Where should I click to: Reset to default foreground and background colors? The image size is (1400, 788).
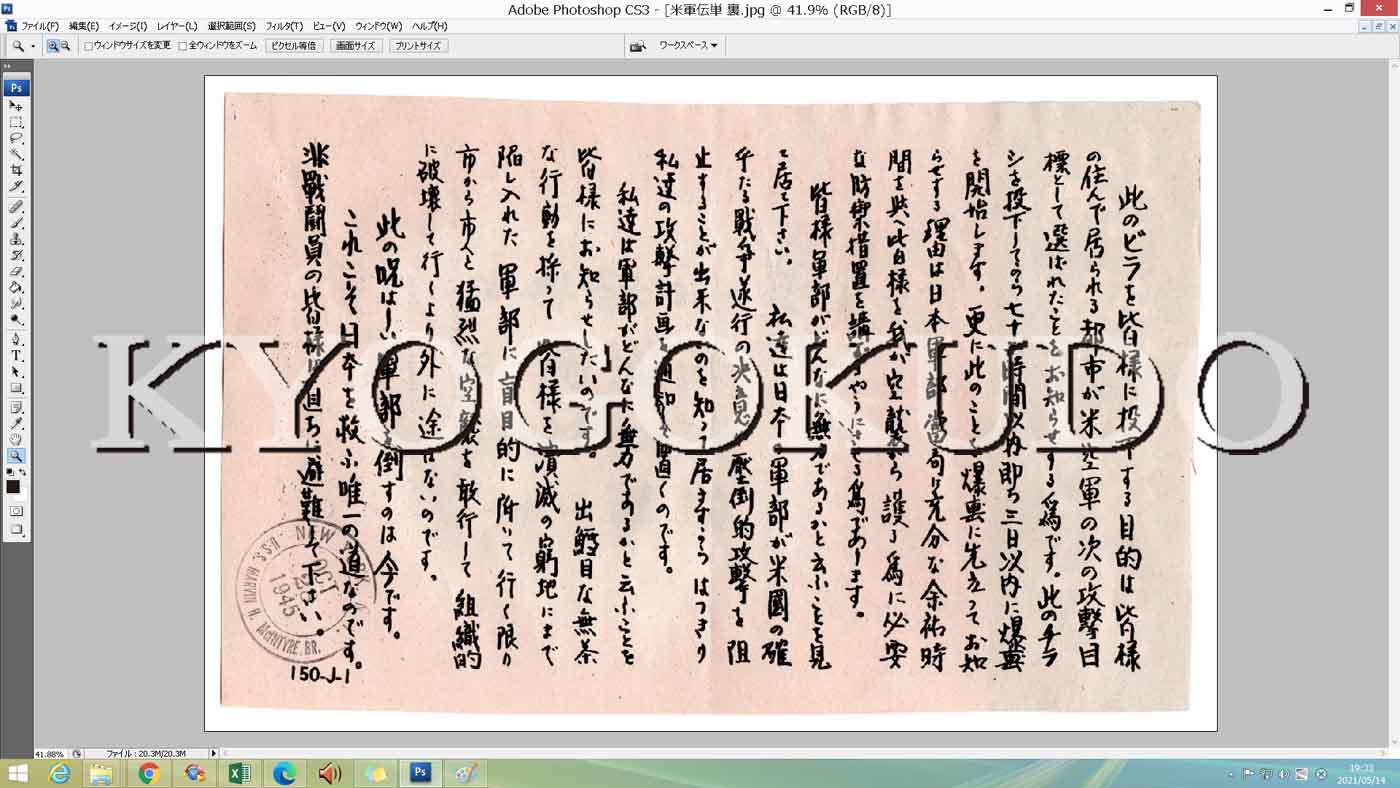pos(10,471)
